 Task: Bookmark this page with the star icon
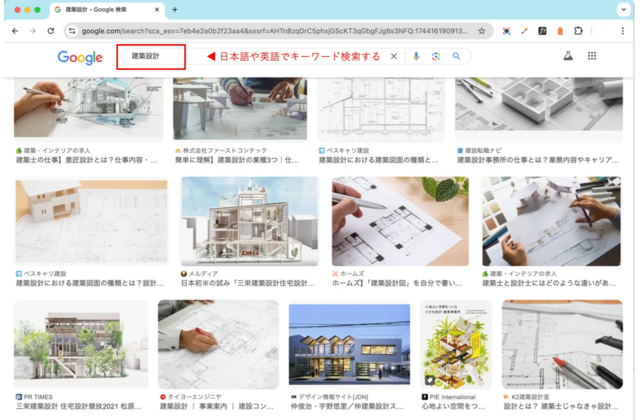tap(482, 31)
